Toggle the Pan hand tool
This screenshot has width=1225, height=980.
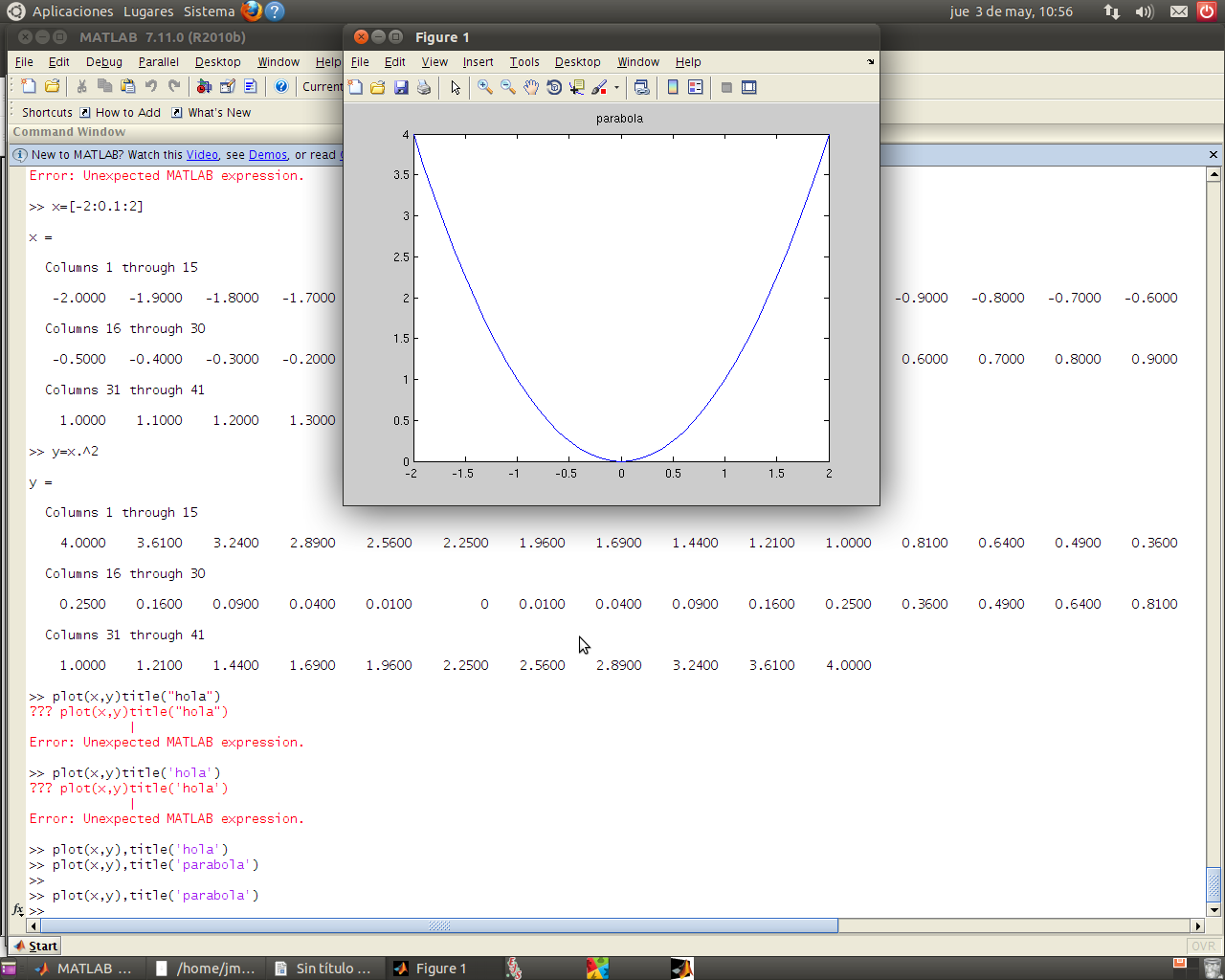tap(531, 87)
